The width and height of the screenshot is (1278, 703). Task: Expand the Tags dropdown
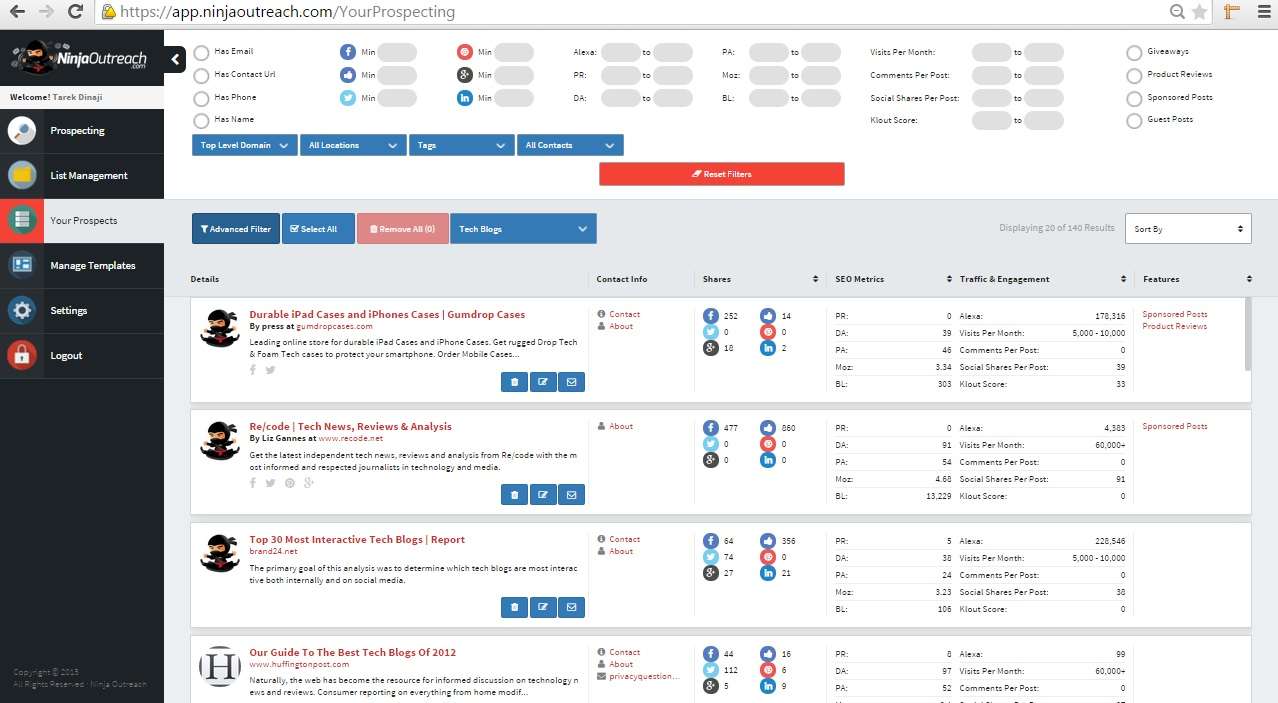pyautogui.click(x=461, y=145)
